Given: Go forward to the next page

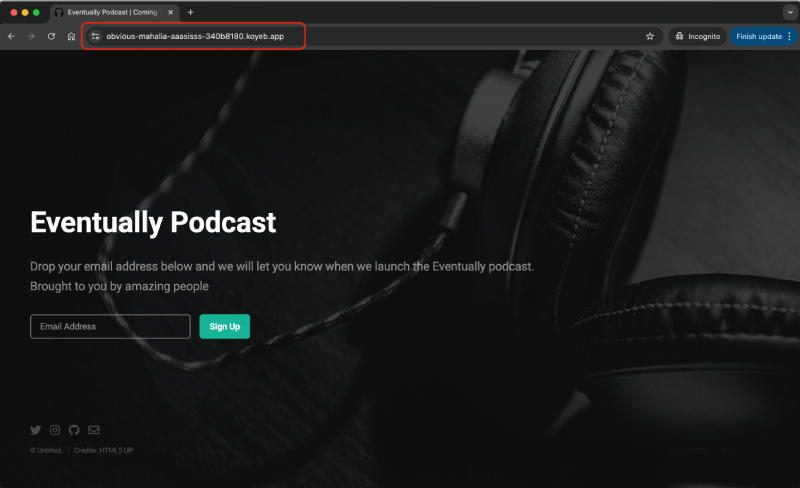Looking at the screenshot, I should 31,36.
